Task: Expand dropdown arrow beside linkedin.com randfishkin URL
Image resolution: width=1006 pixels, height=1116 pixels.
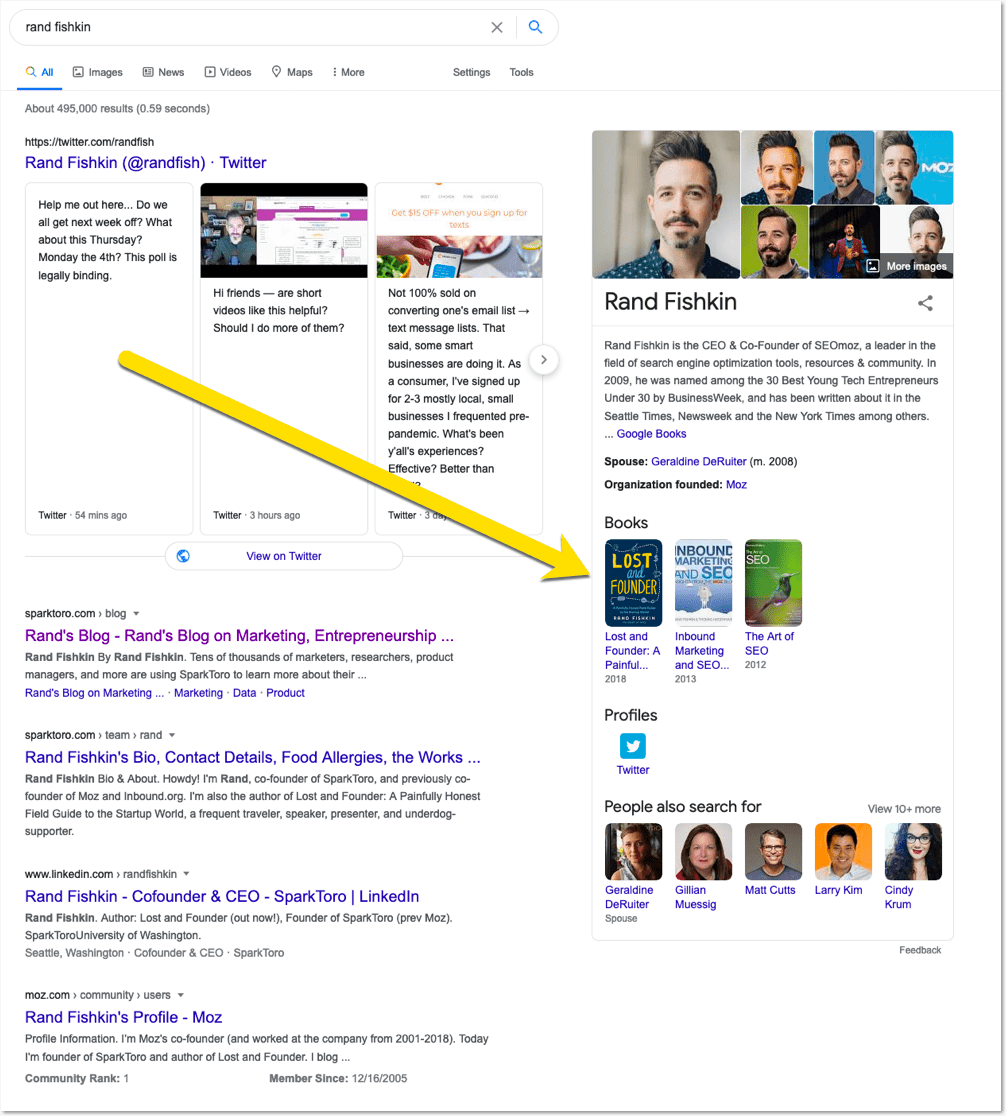Action: point(186,874)
